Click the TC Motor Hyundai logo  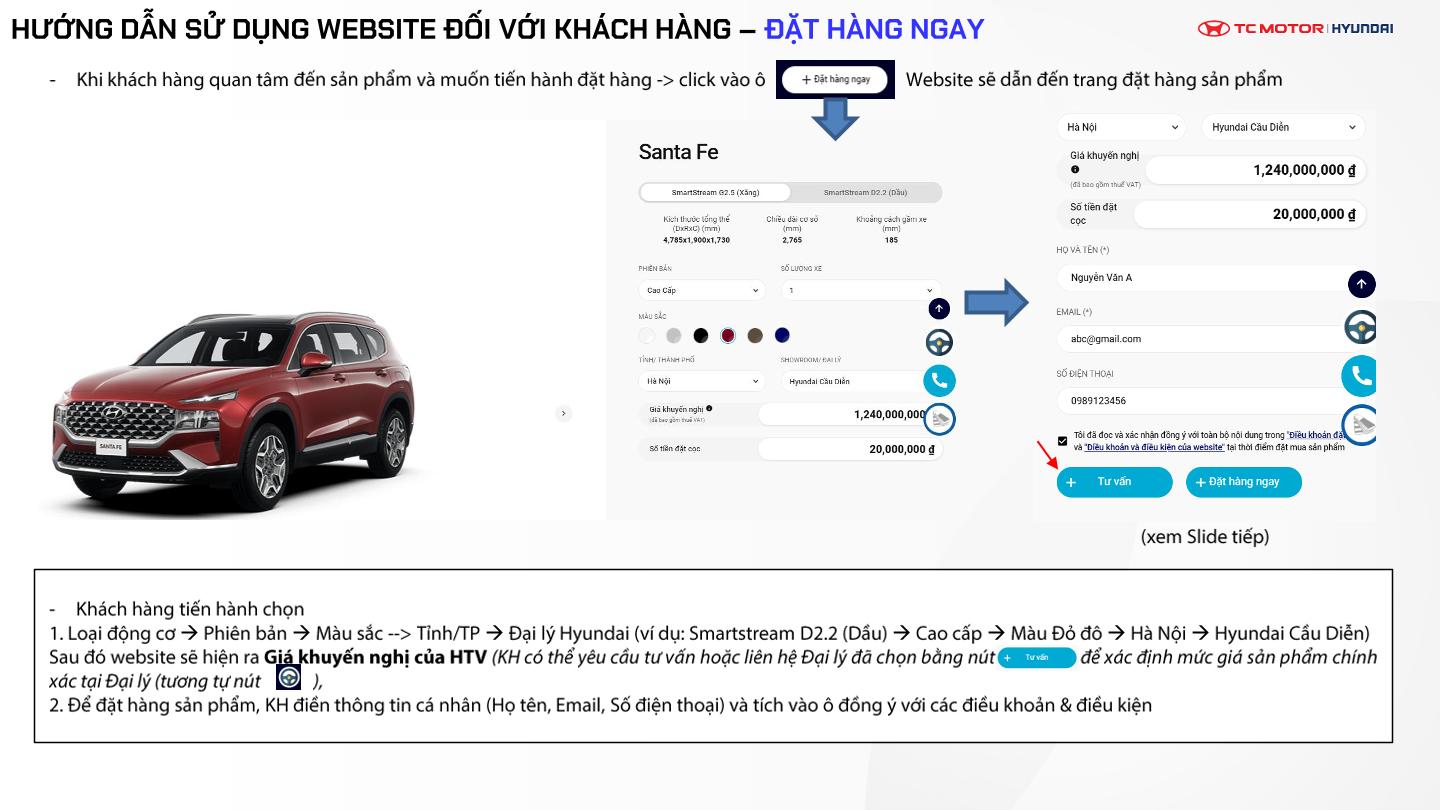tap(1295, 29)
